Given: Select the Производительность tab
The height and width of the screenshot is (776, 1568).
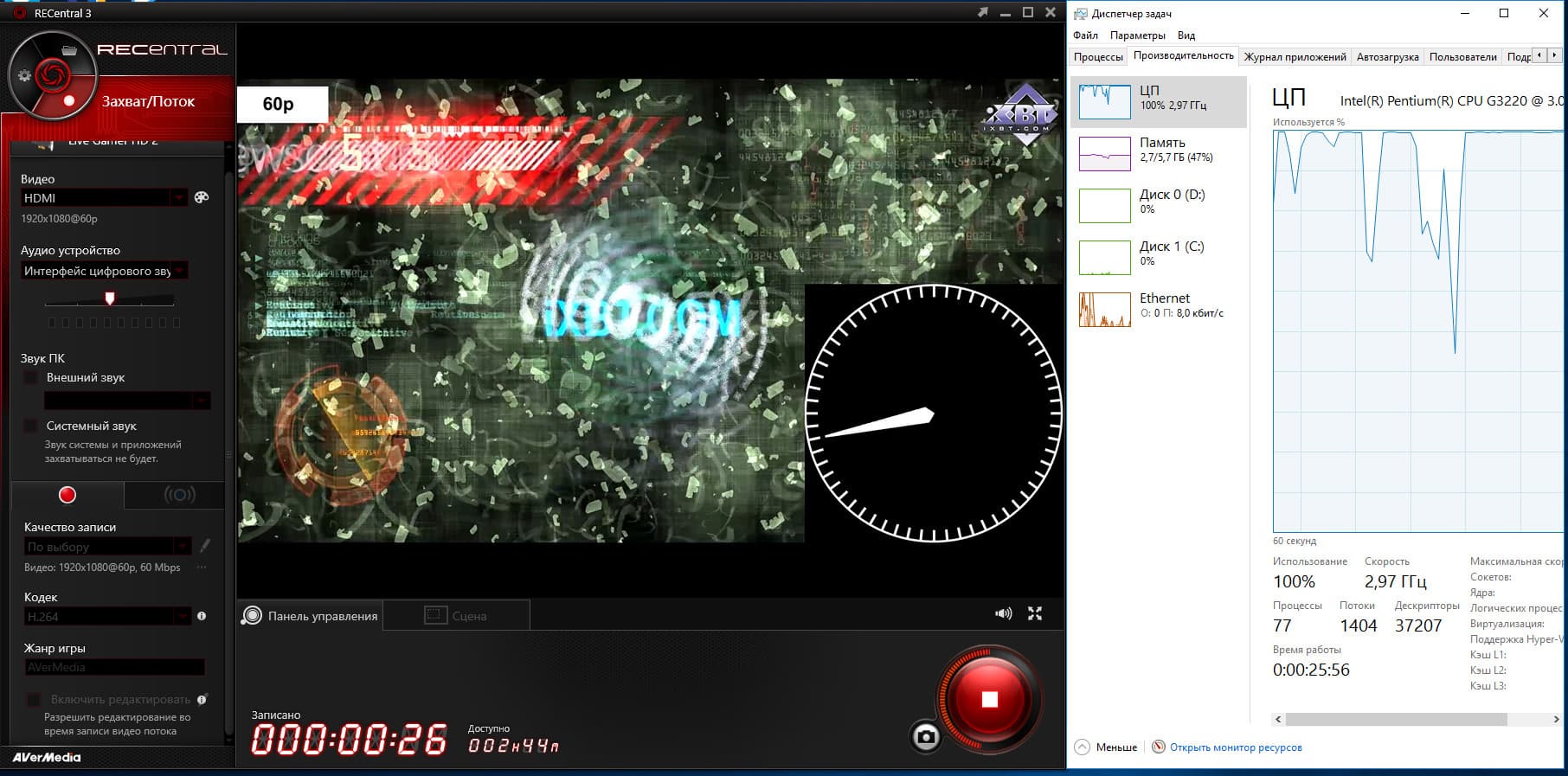Looking at the screenshot, I should (x=1183, y=55).
